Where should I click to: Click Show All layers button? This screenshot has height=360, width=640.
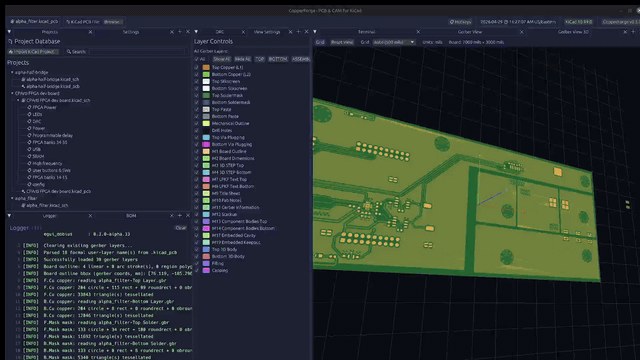click(x=222, y=59)
